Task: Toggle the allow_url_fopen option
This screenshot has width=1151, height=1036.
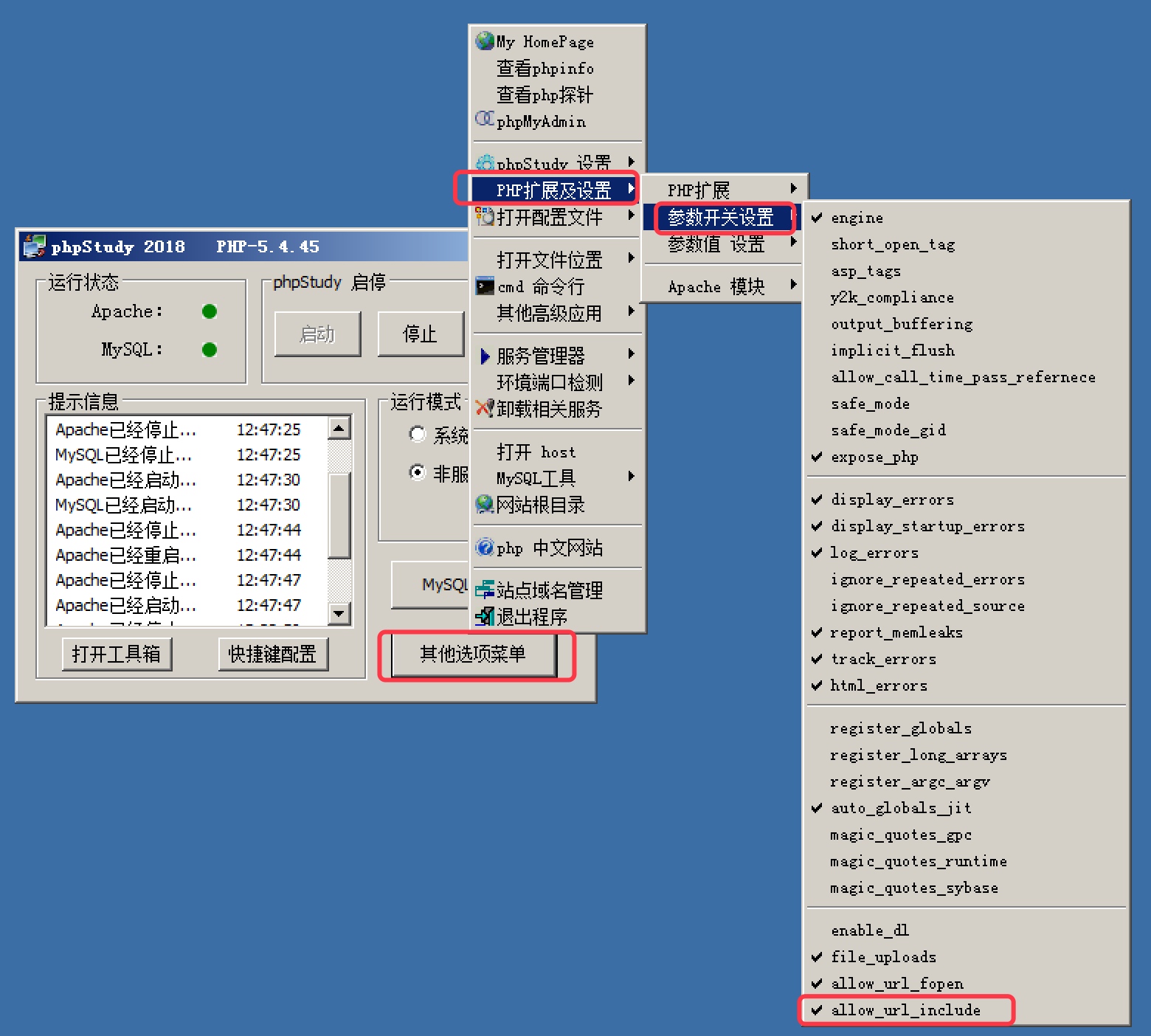Action: (x=966, y=984)
